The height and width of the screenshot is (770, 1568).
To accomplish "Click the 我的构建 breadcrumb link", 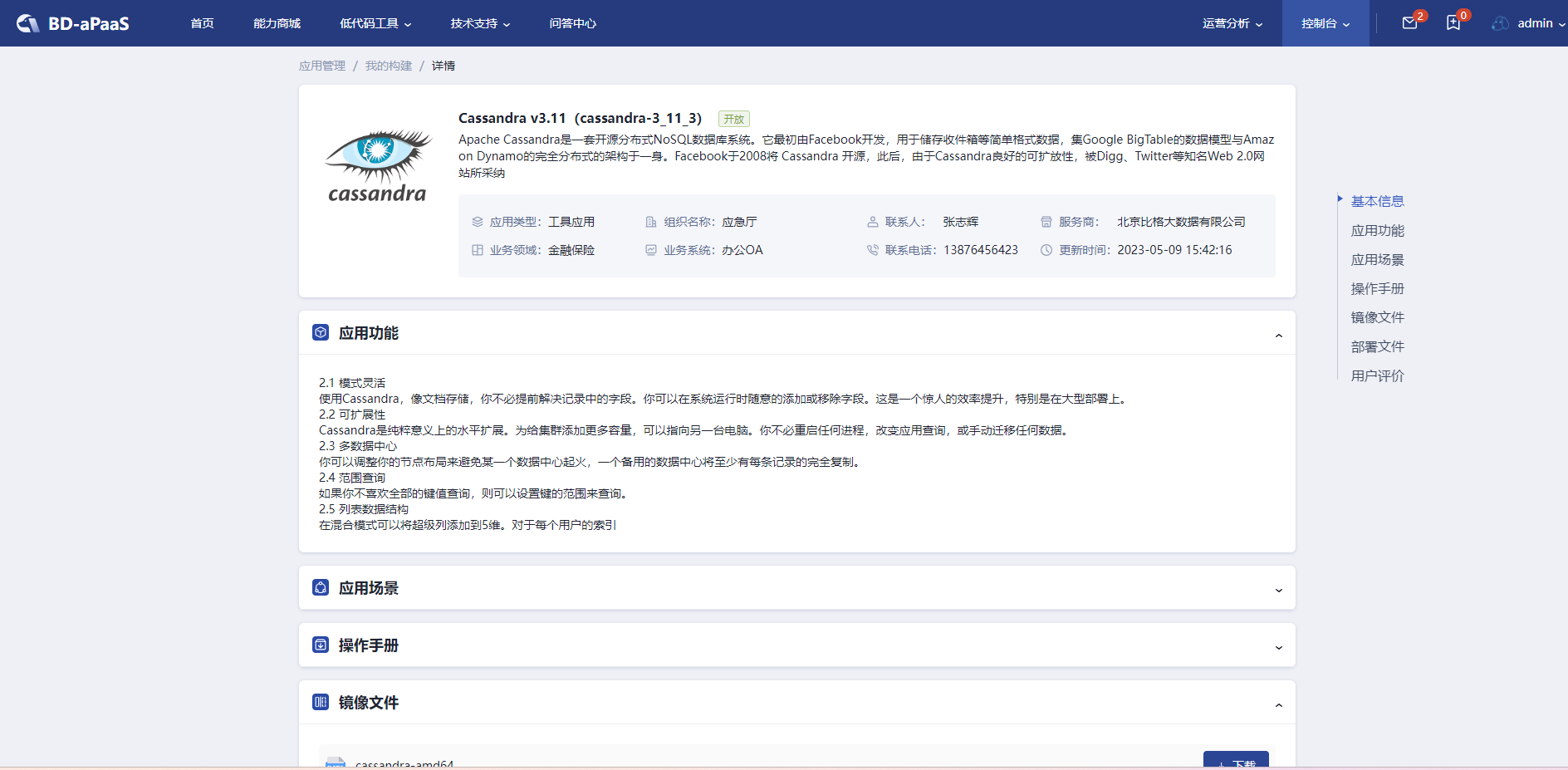I will click(x=389, y=66).
